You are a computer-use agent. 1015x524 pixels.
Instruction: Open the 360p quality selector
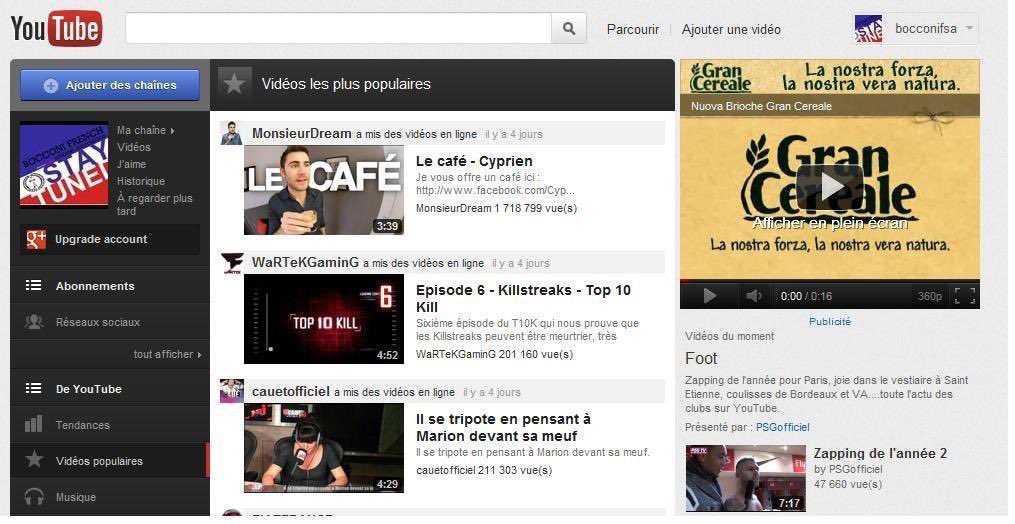point(930,296)
